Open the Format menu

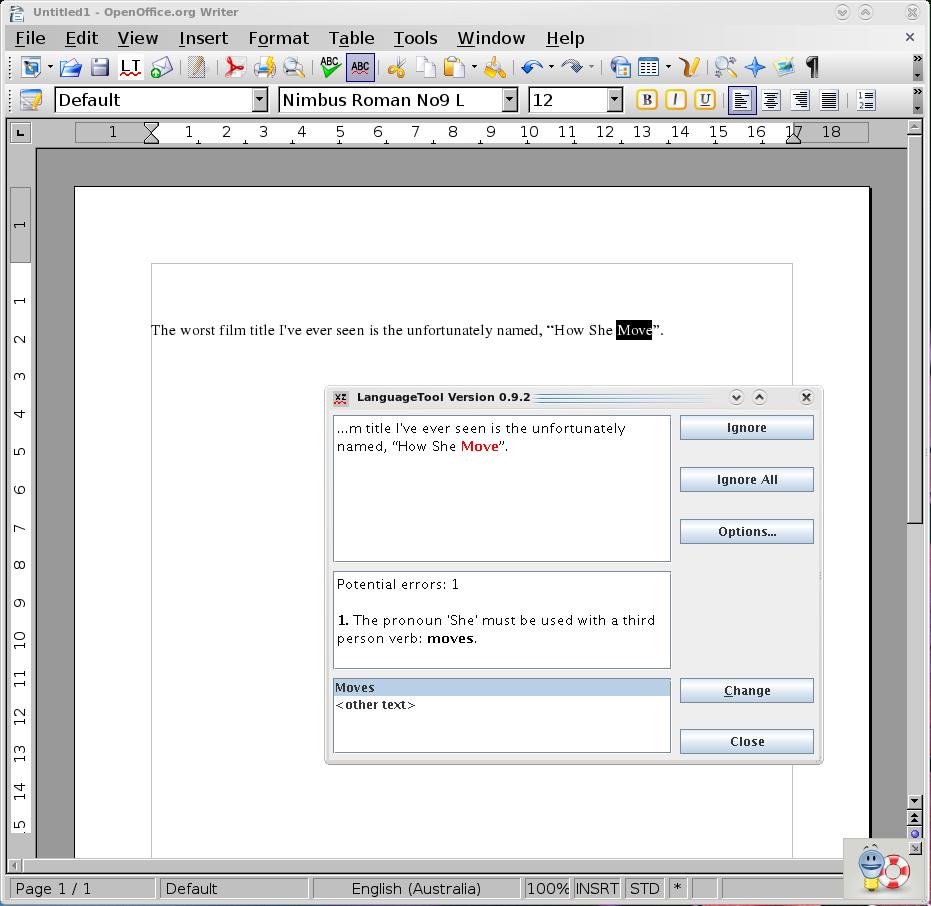(x=278, y=38)
